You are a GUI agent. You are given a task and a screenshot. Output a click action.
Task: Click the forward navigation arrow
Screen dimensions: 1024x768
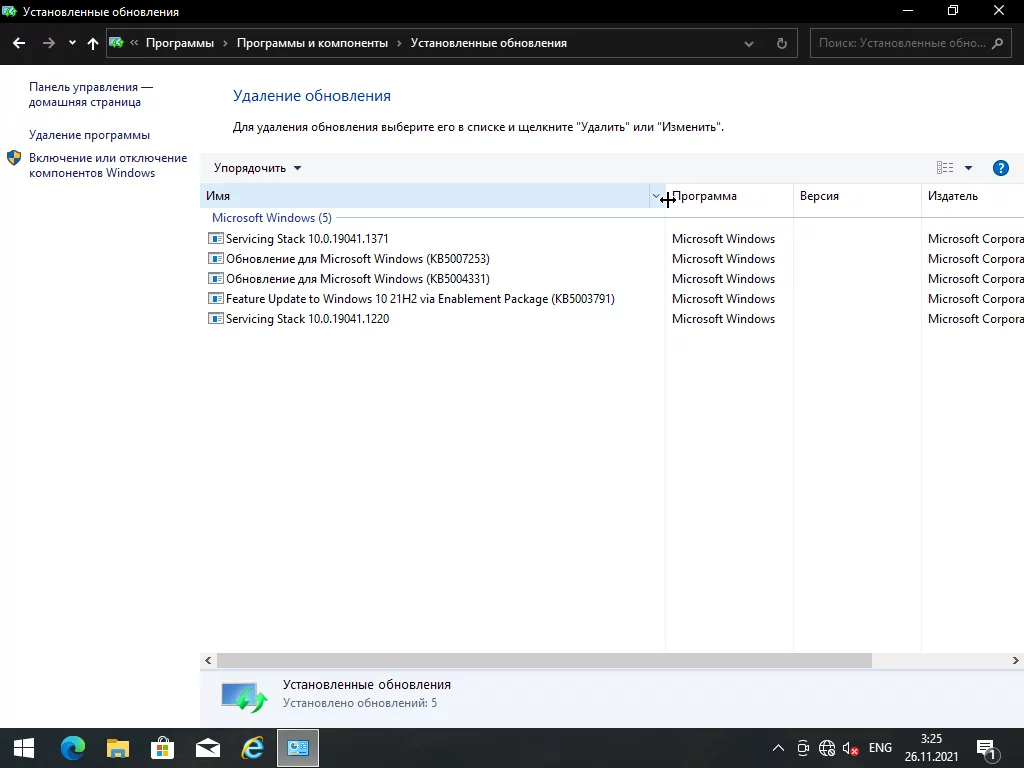click(x=49, y=43)
